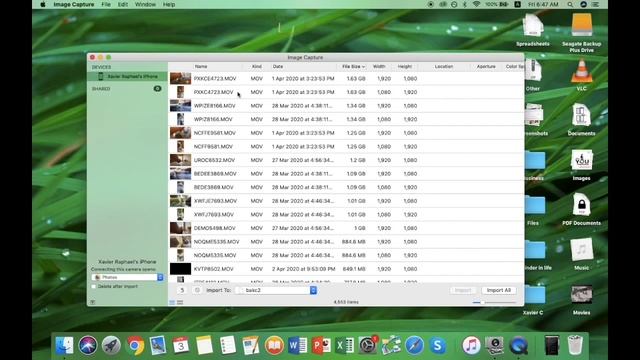Open QuickTime Player from the dock
The image size is (640, 360).
(518, 346)
